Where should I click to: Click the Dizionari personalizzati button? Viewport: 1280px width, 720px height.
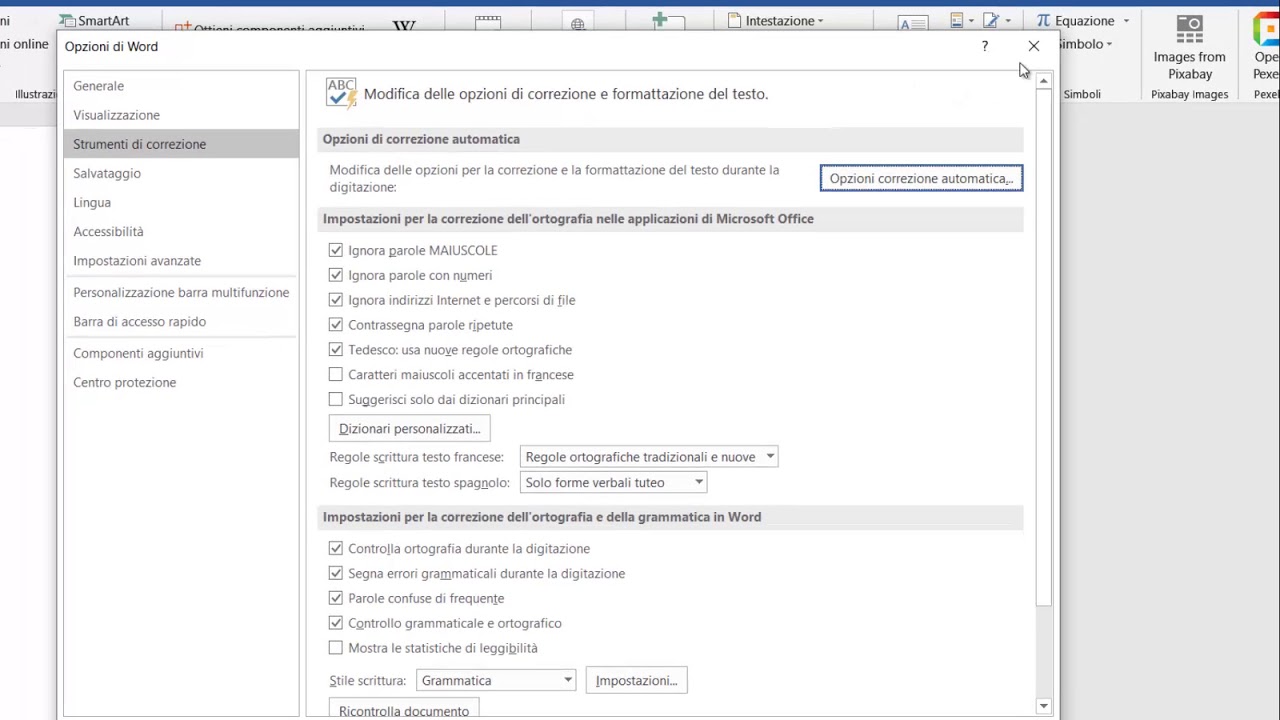point(409,428)
